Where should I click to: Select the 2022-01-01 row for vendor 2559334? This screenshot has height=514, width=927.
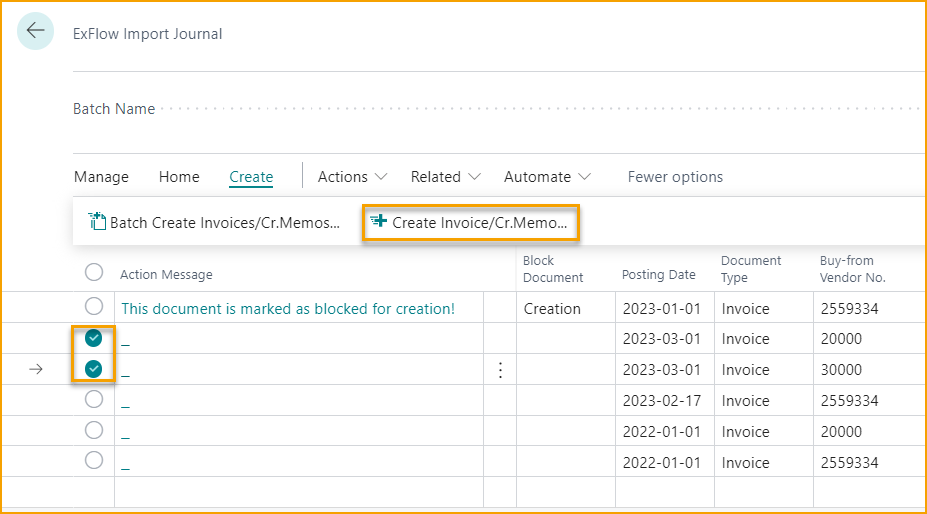pos(93,460)
